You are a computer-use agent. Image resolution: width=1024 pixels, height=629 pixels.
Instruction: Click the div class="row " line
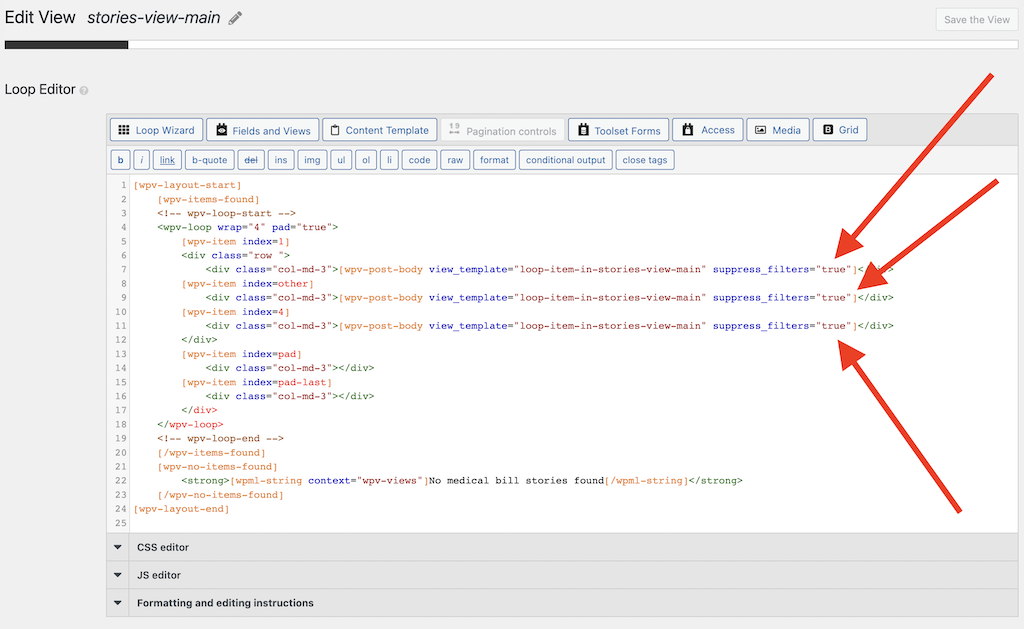tap(236, 255)
